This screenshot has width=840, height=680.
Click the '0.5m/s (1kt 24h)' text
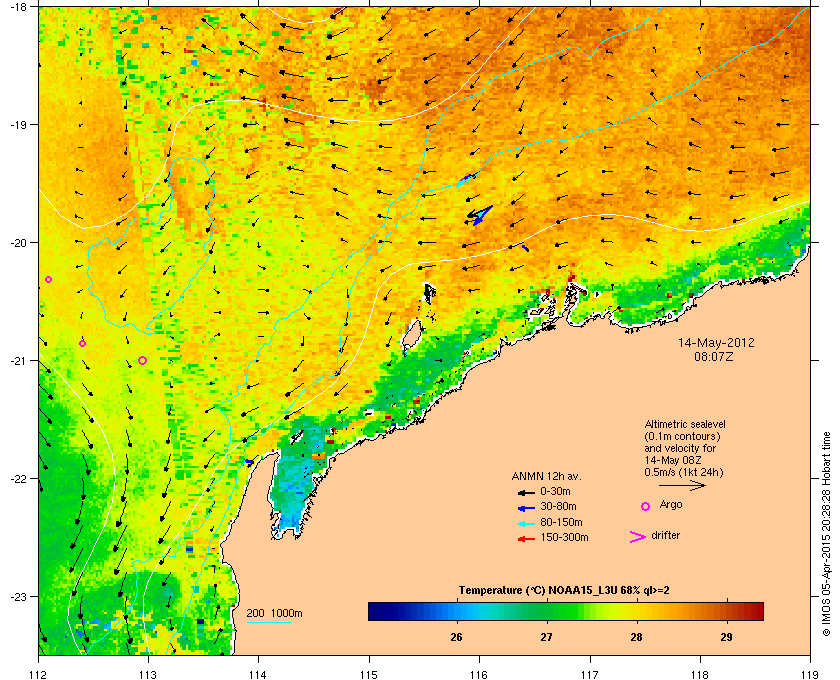click(x=684, y=473)
